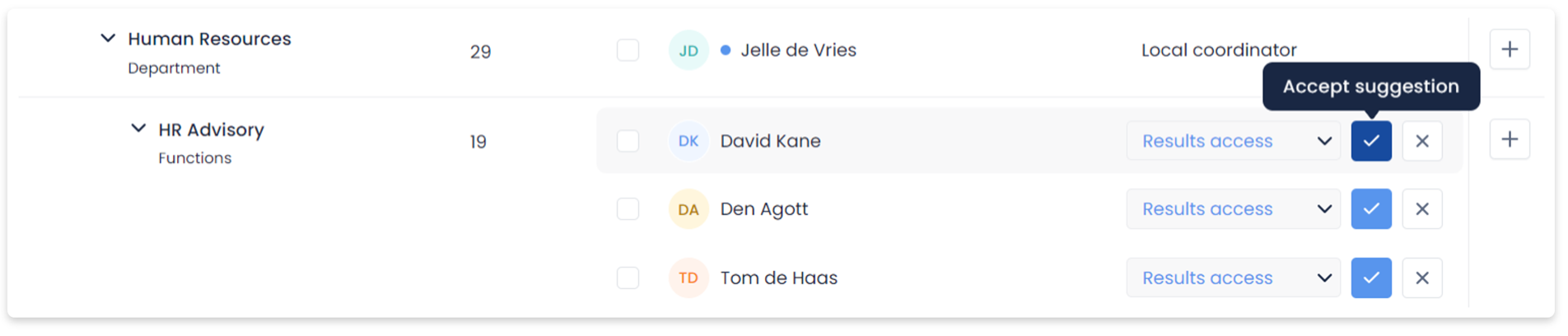Dismiss Tom de Haas suggestion with X
This screenshot has height=336, width=1568.
(x=1422, y=278)
